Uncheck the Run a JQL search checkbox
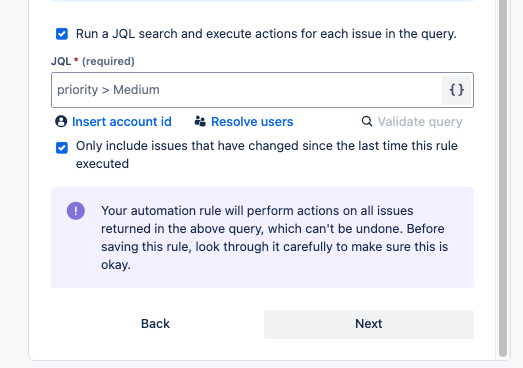The height and width of the screenshot is (368, 523). click(62, 34)
